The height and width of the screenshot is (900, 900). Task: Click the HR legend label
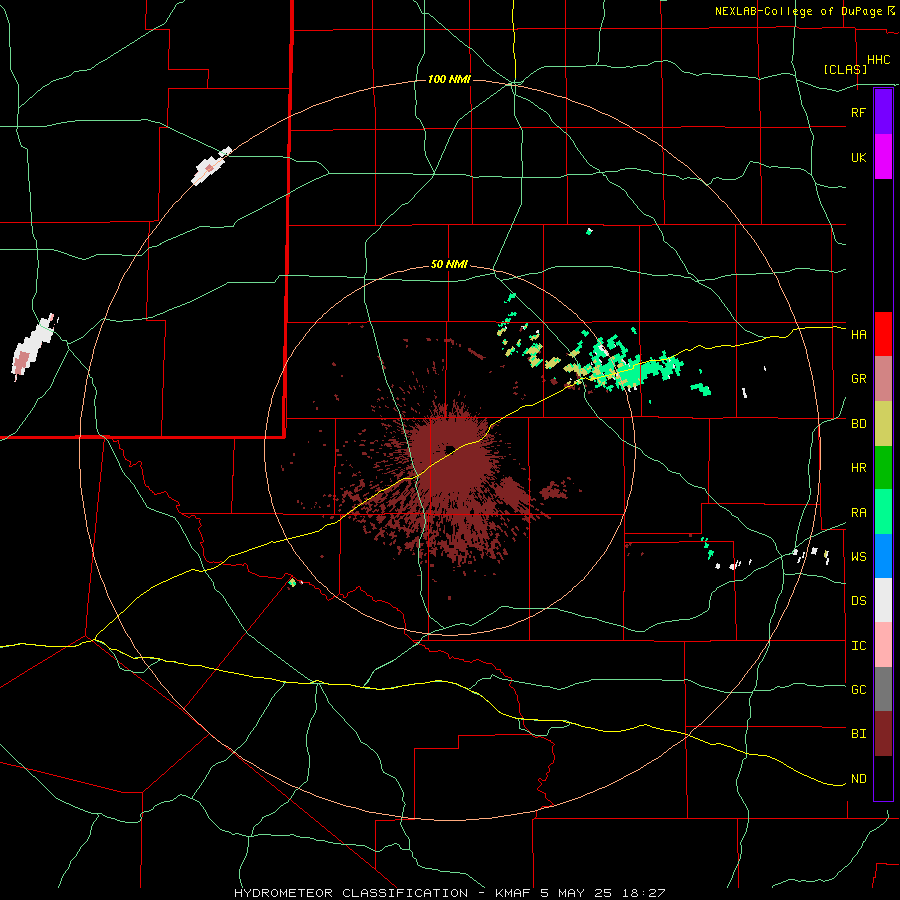(858, 468)
